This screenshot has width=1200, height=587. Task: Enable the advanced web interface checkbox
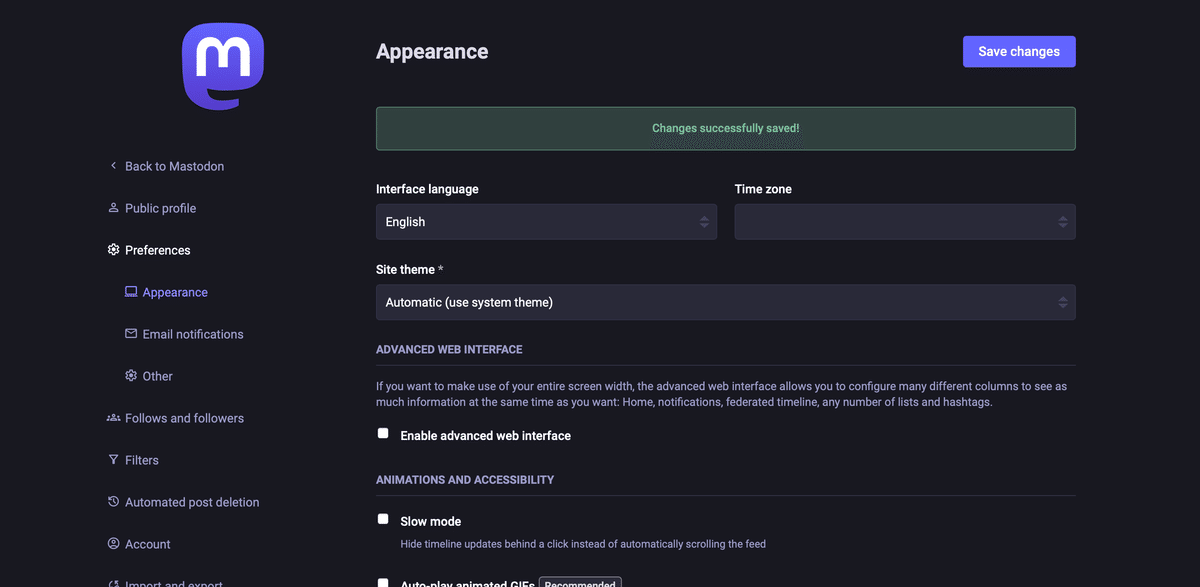pos(383,434)
